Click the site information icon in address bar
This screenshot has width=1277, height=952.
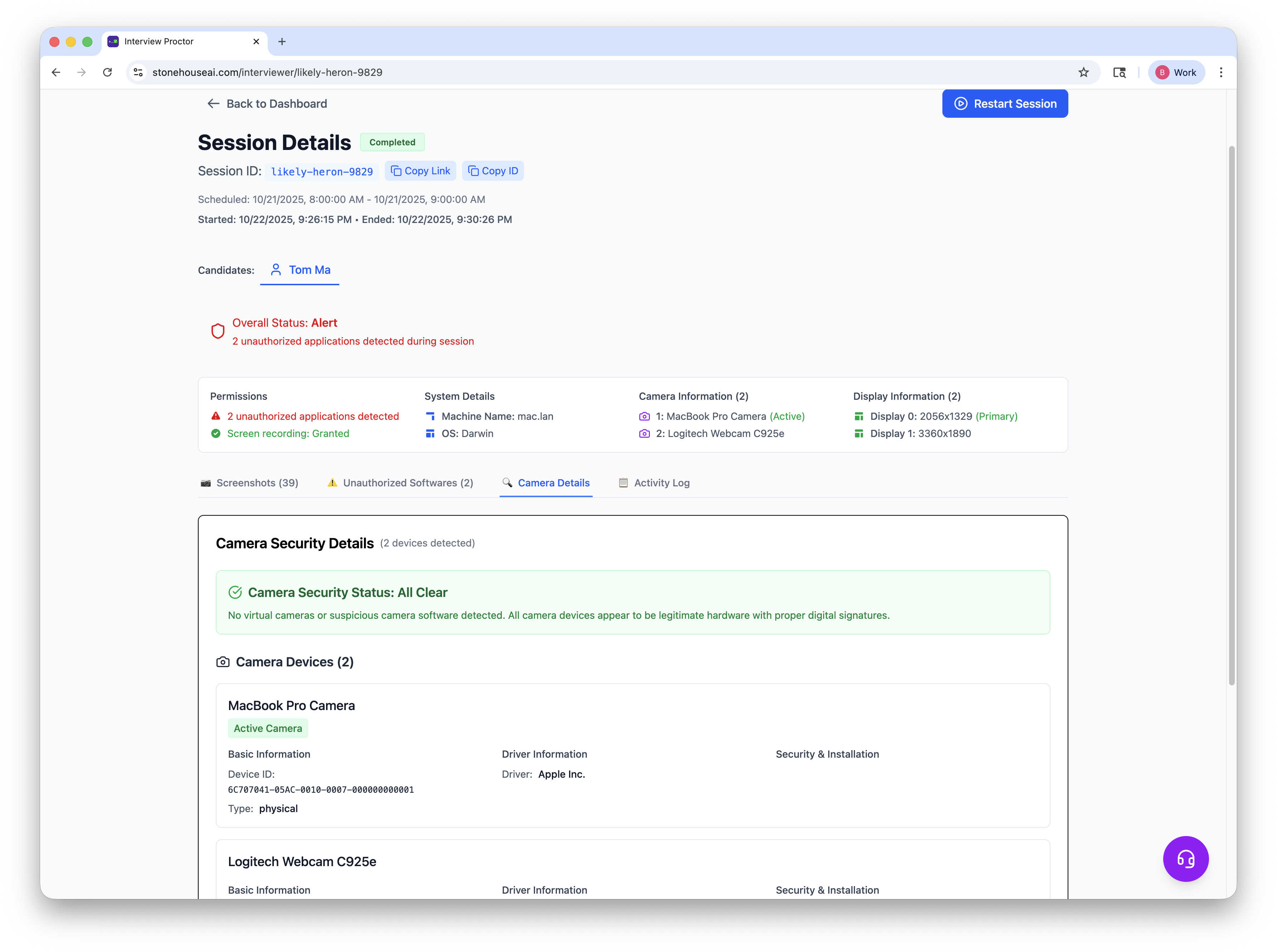[138, 73]
